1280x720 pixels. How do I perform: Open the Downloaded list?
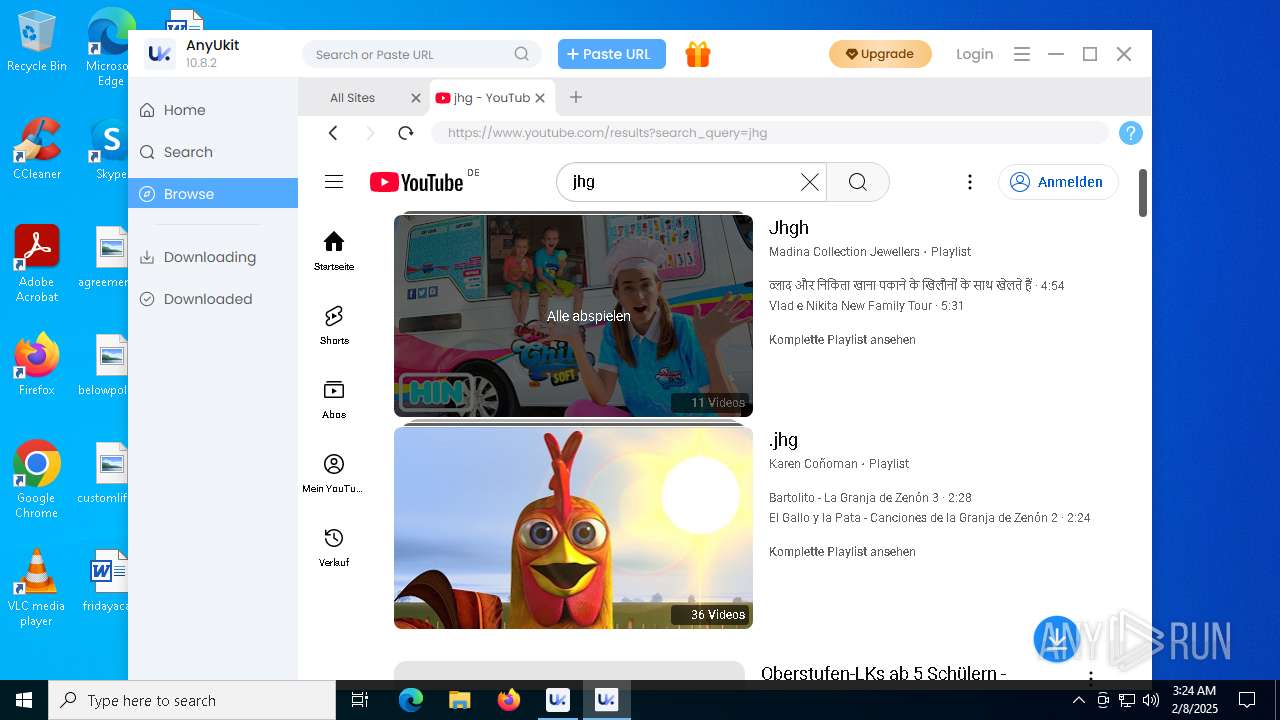pos(213,299)
